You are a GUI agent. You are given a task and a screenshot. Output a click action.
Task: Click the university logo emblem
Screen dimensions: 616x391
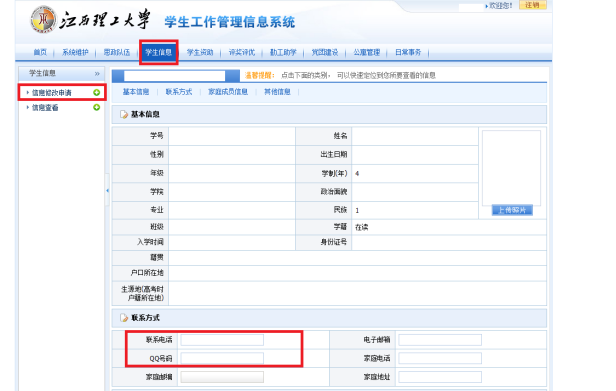click(x=43, y=19)
